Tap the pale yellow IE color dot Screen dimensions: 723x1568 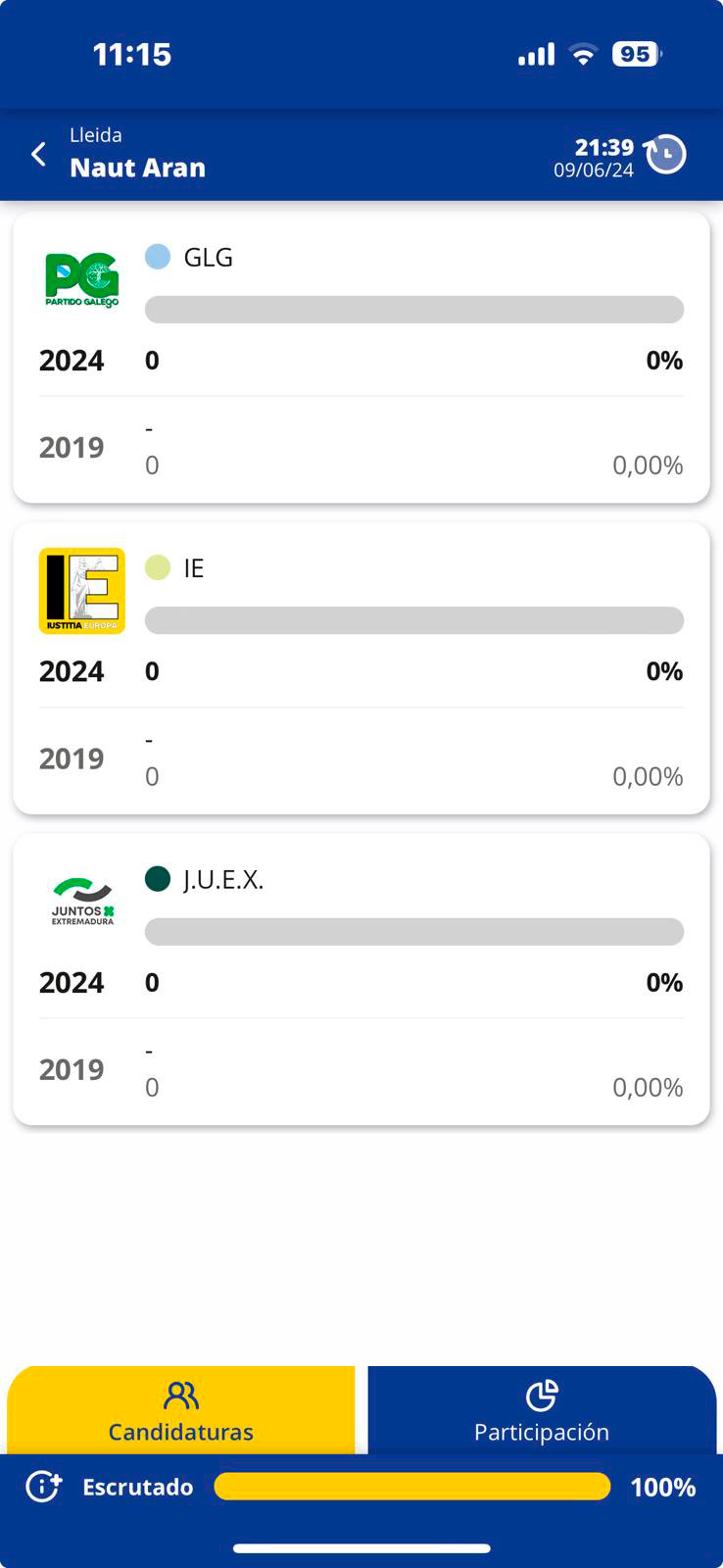158,567
